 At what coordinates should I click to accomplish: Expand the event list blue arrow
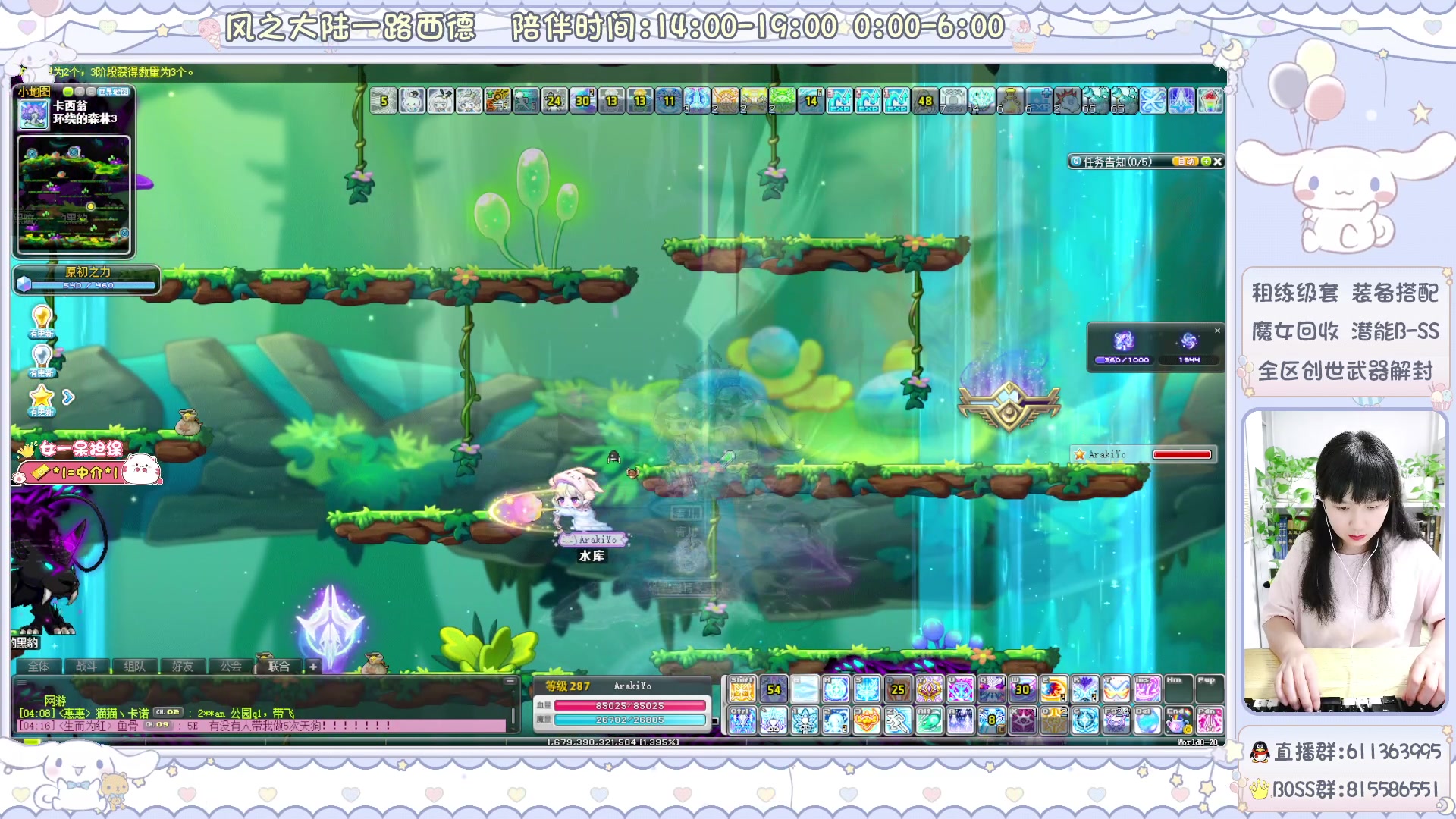[x=68, y=397]
